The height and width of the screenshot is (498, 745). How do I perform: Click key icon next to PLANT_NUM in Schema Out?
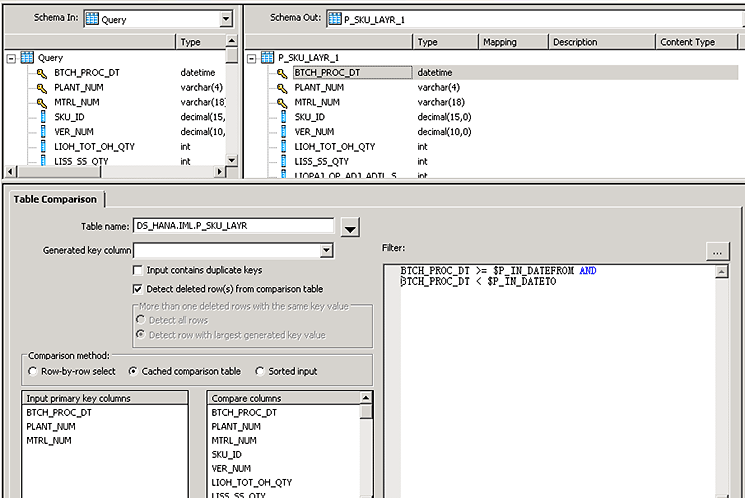pyautogui.click(x=281, y=88)
